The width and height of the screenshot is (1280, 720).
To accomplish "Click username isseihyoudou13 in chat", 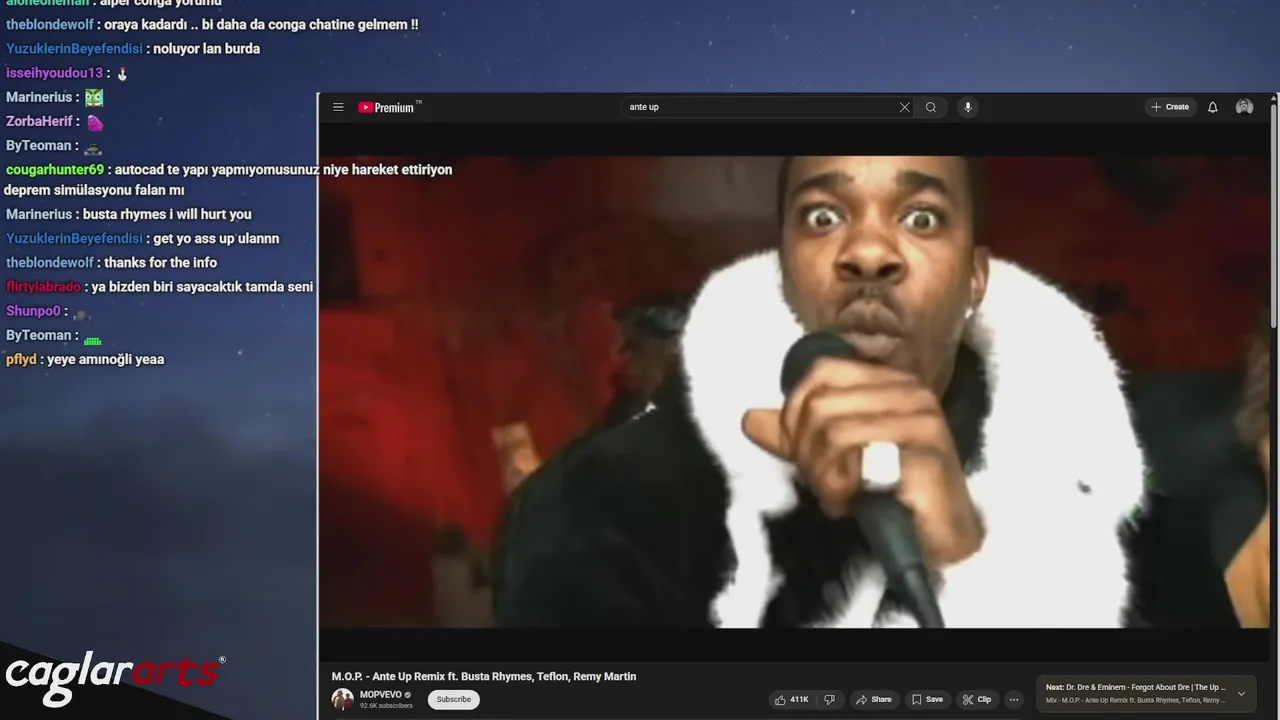I will (x=54, y=73).
